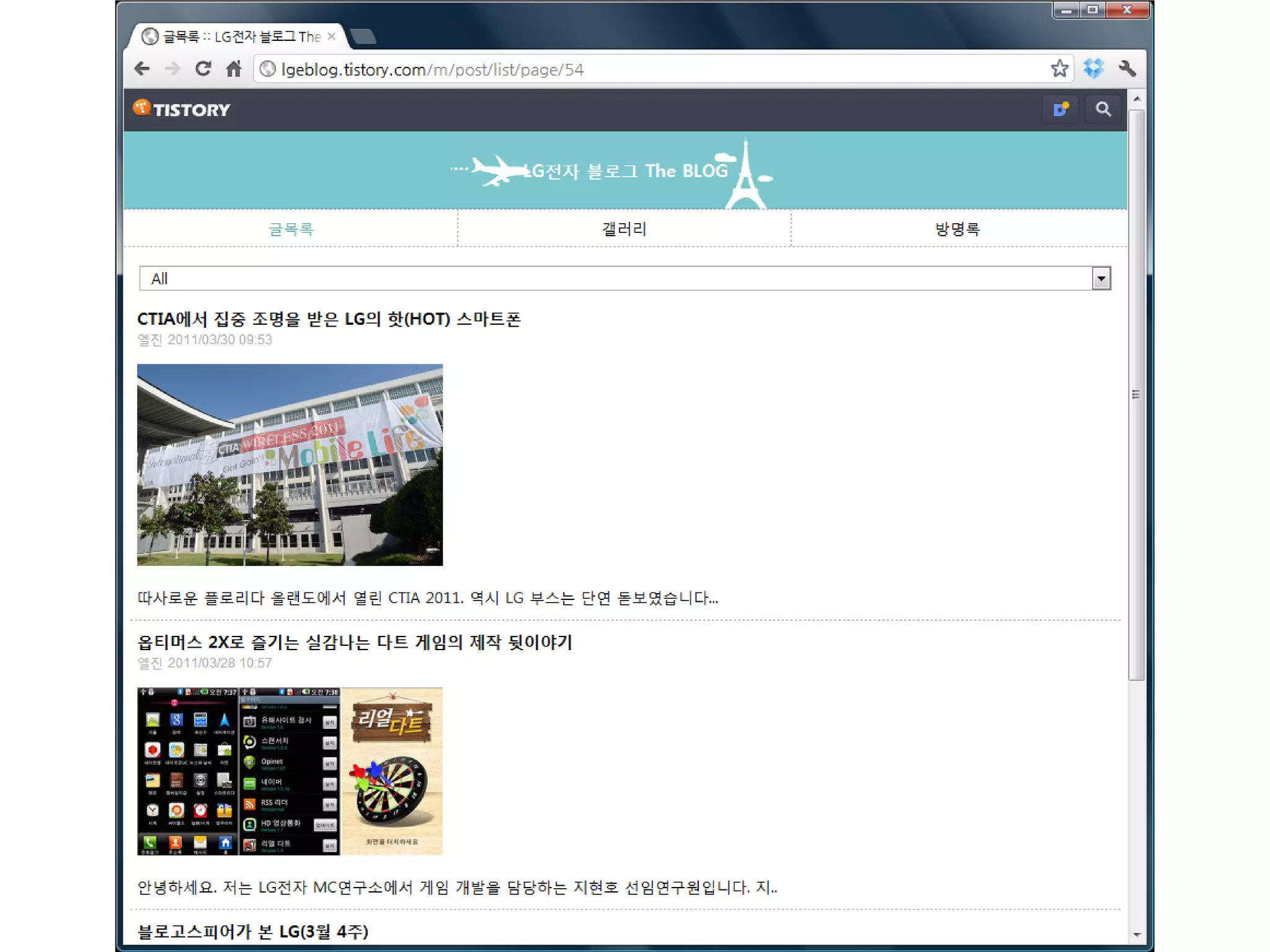Image resolution: width=1270 pixels, height=952 pixels.
Task: Go to the browser home page
Action: point(234,69)
